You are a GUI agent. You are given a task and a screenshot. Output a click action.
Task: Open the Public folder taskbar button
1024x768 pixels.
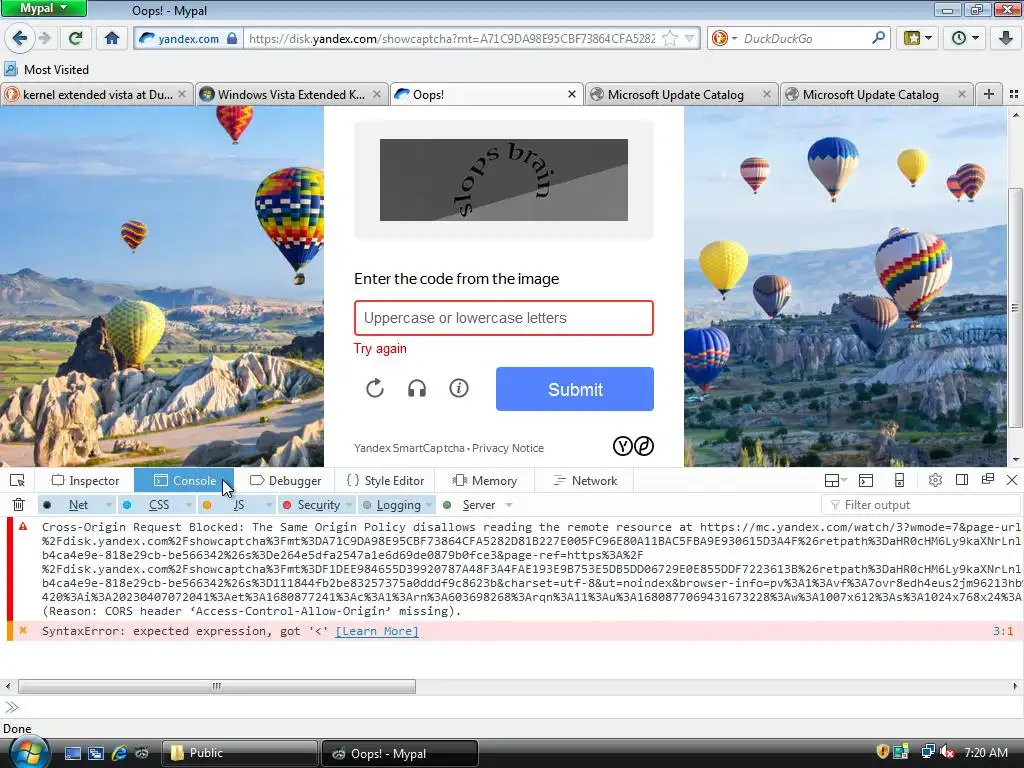coord(239,753)
